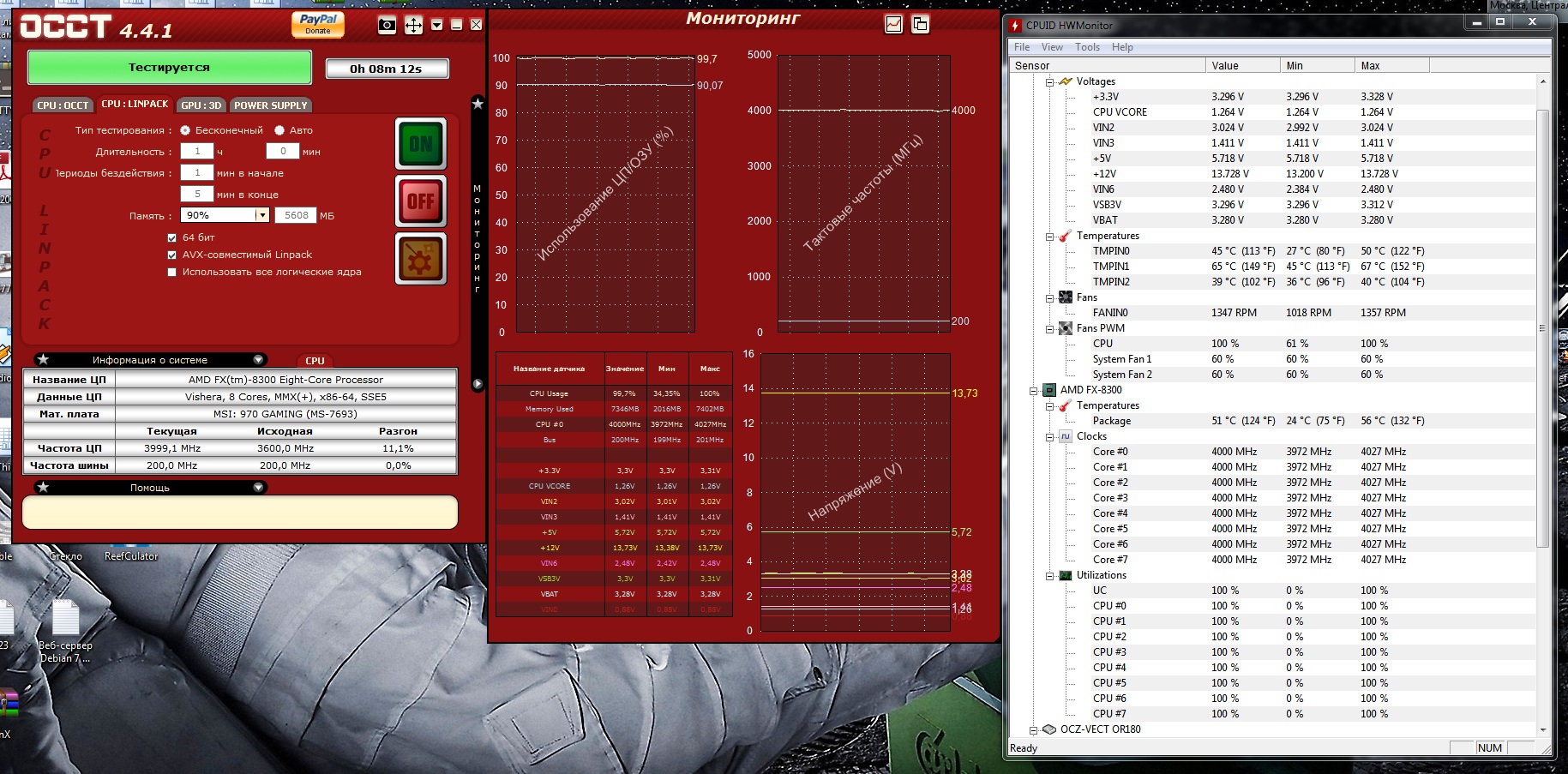The image size is (1568, 774).
Task: Click the overlapping-windows icon in Мониторинг header
Action: point(920,25)
